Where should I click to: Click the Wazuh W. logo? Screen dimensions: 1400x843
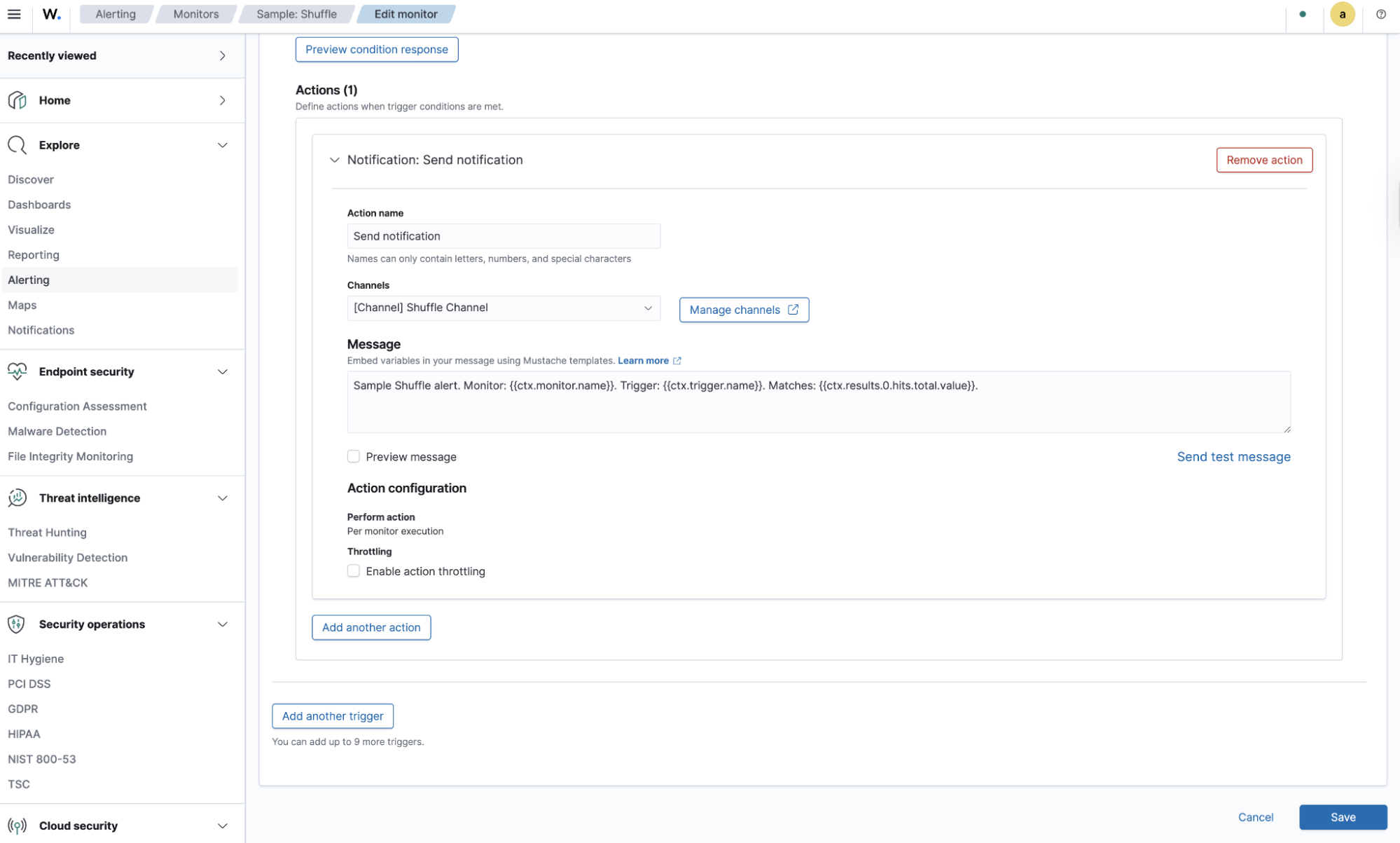[x=51, y=14]
